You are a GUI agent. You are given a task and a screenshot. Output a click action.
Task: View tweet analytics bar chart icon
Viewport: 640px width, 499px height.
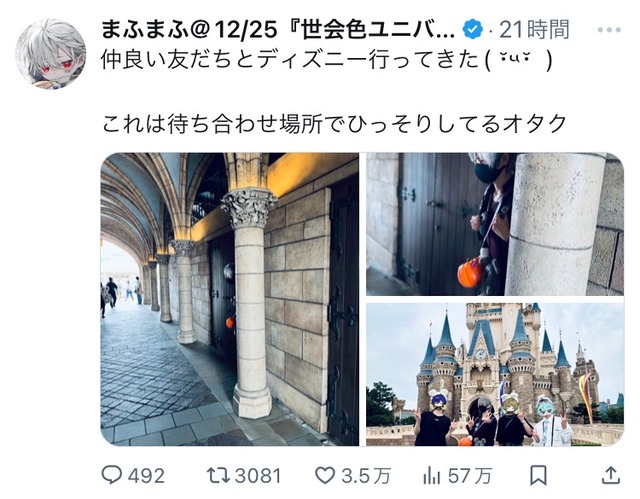(431, 475)
